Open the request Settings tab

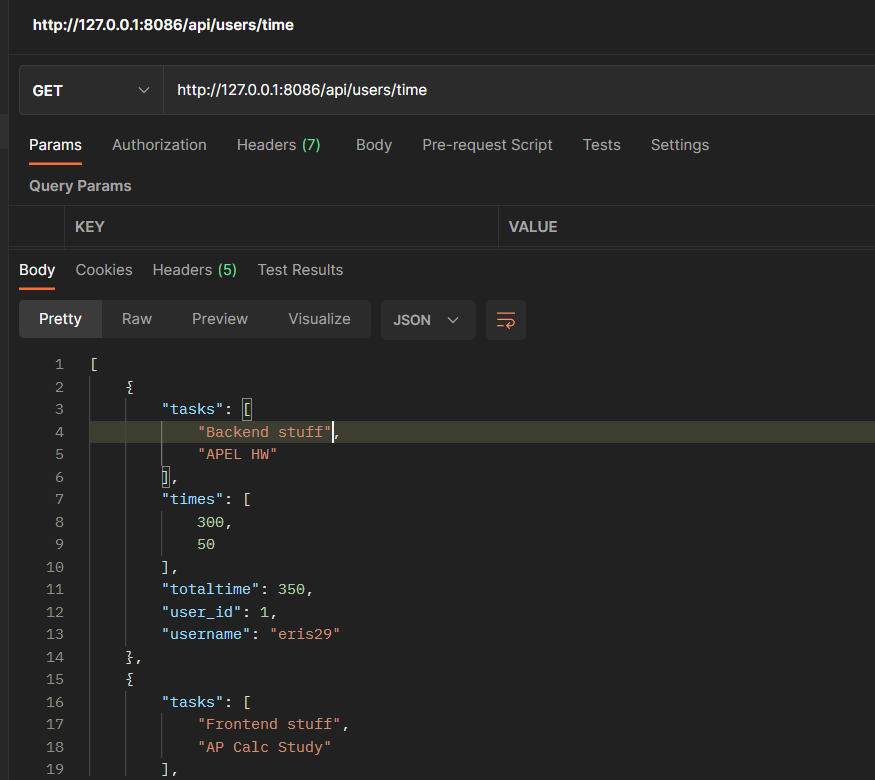tap(679, 144)
